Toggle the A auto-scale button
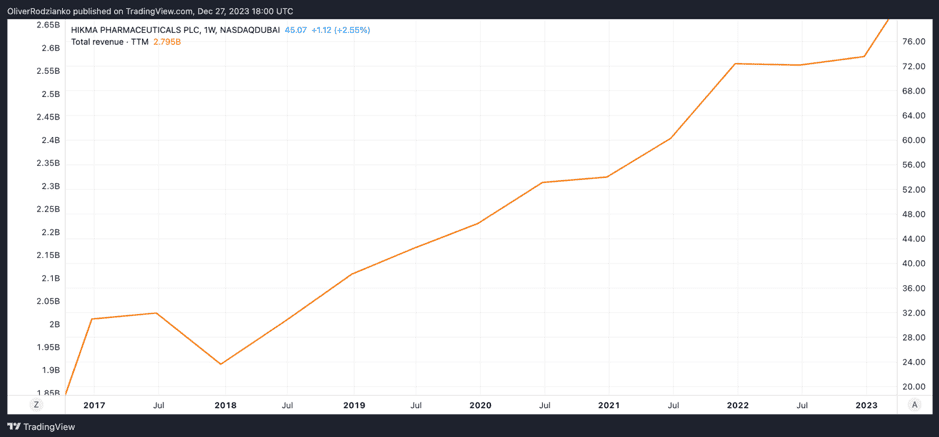Image resolution: width=939 pixels, height=437 pixels. coord(914,405)
